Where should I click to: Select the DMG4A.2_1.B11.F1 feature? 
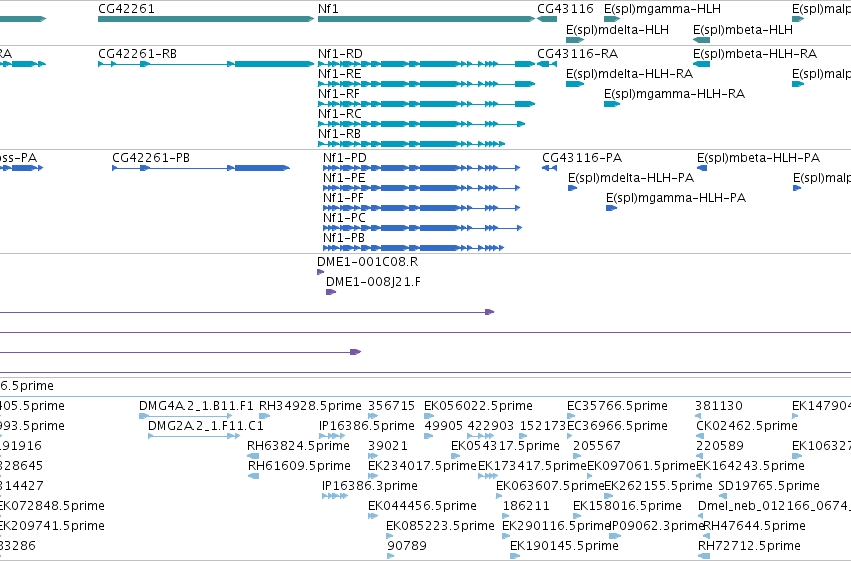coord(186,416)
